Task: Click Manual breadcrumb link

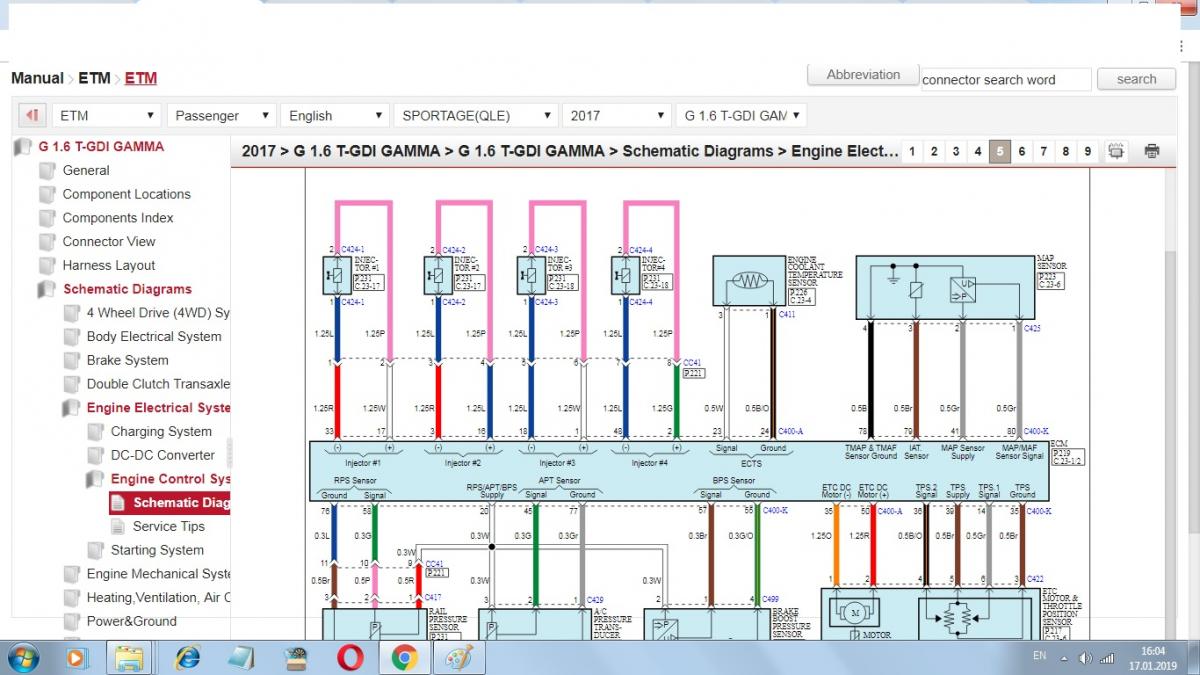Action: pos(37,78)
